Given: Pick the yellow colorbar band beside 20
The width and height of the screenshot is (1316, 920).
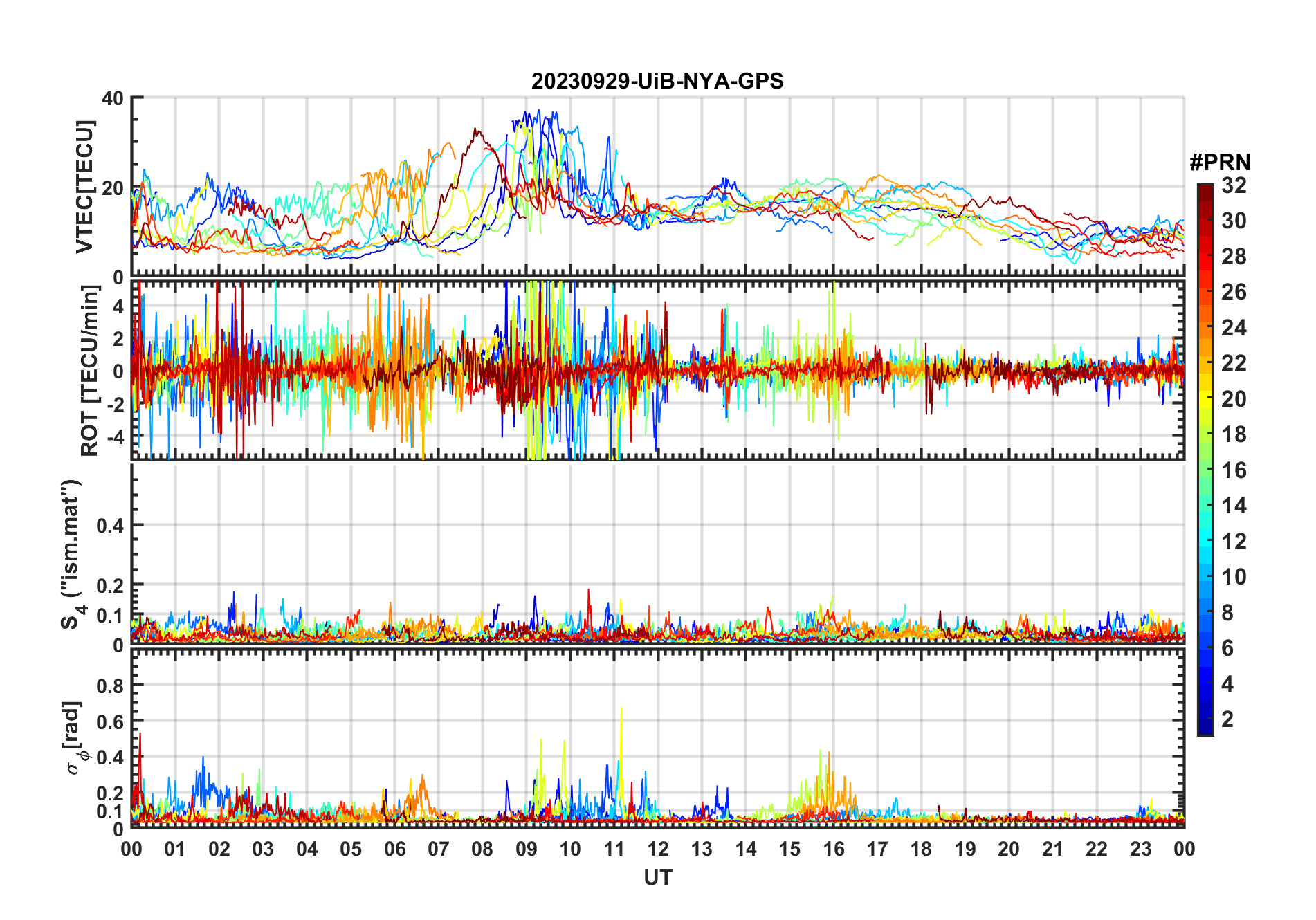Looking at the screenshot, I should point(1205,398).
